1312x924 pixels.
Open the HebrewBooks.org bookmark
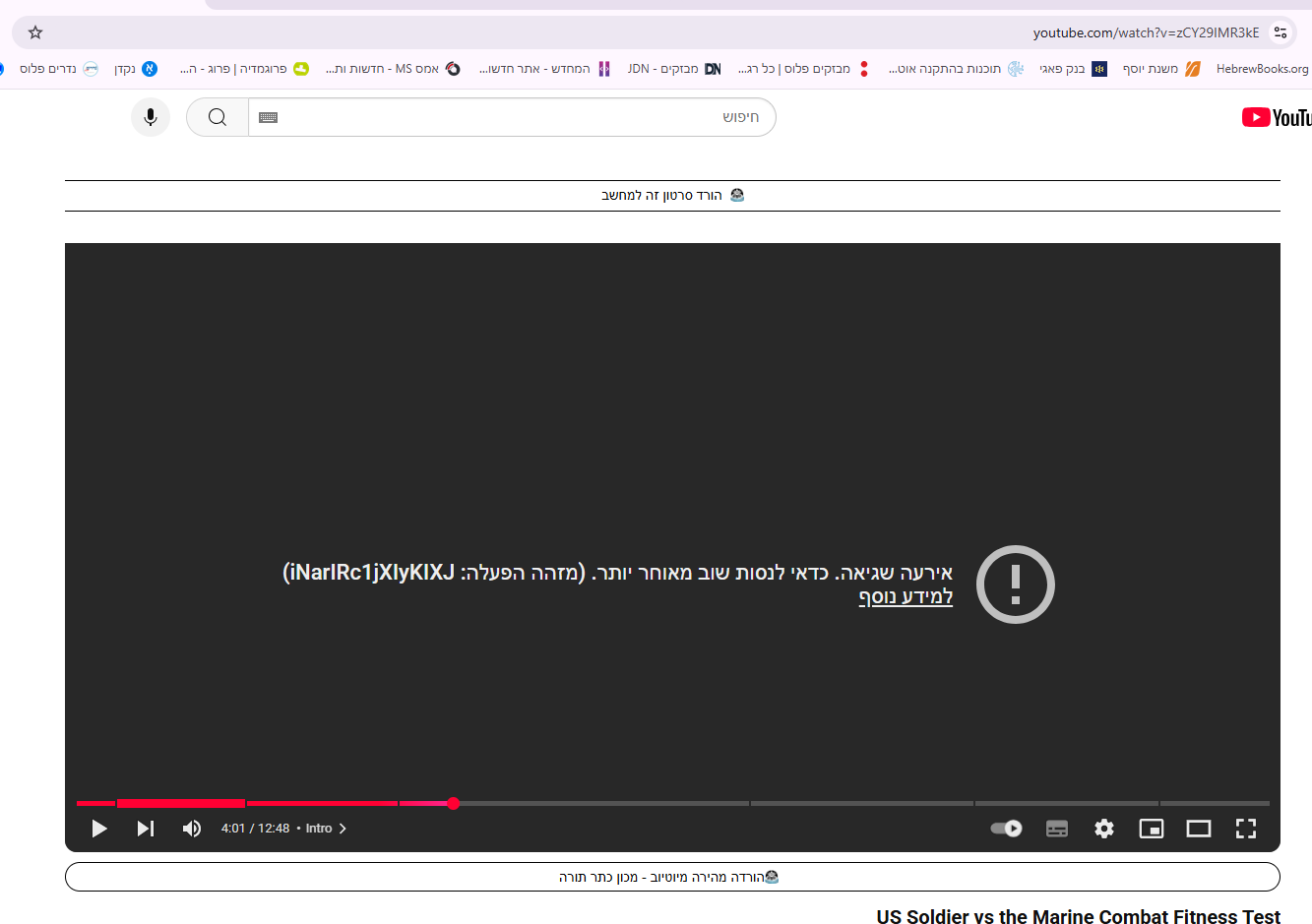(x=1262, y=69)
